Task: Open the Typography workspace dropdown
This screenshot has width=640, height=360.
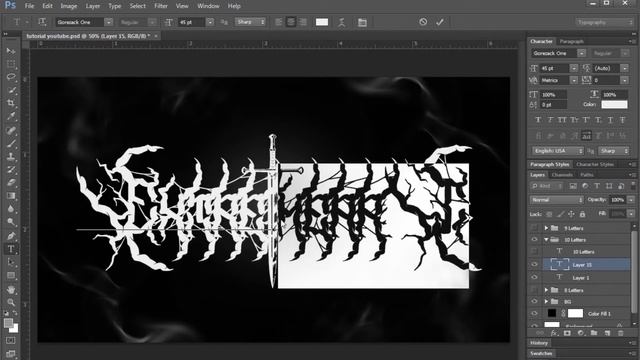Action: [604, 22]
